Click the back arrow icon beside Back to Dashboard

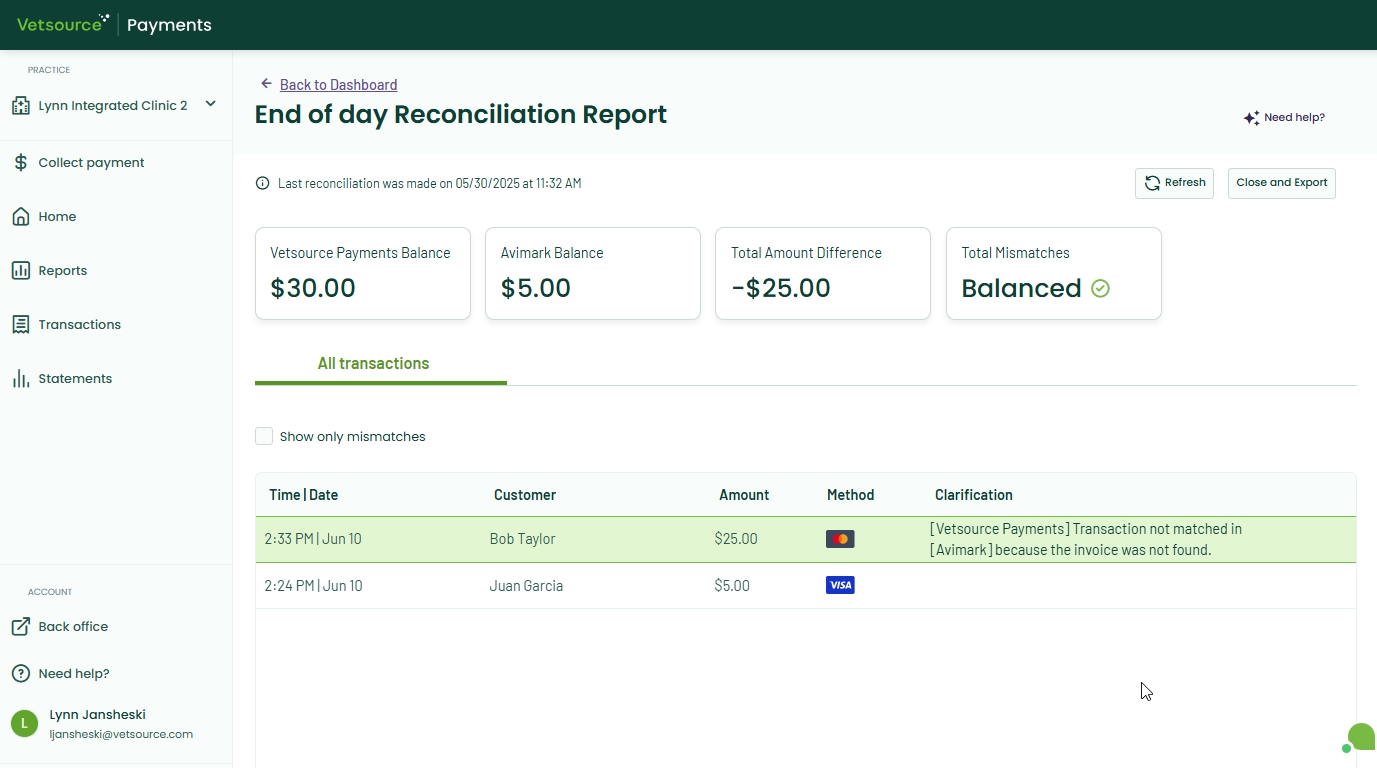[266, 84]
